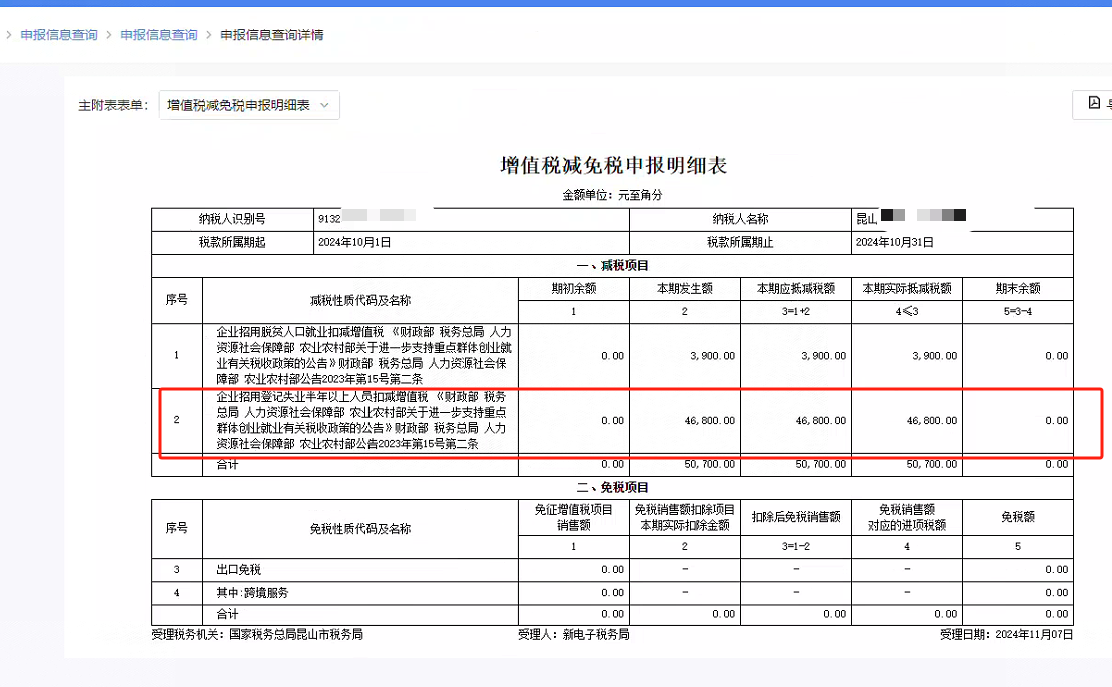
Task: Click the 一、减税项目 section header
Action: pyautogui.click(x=613, y=265)
